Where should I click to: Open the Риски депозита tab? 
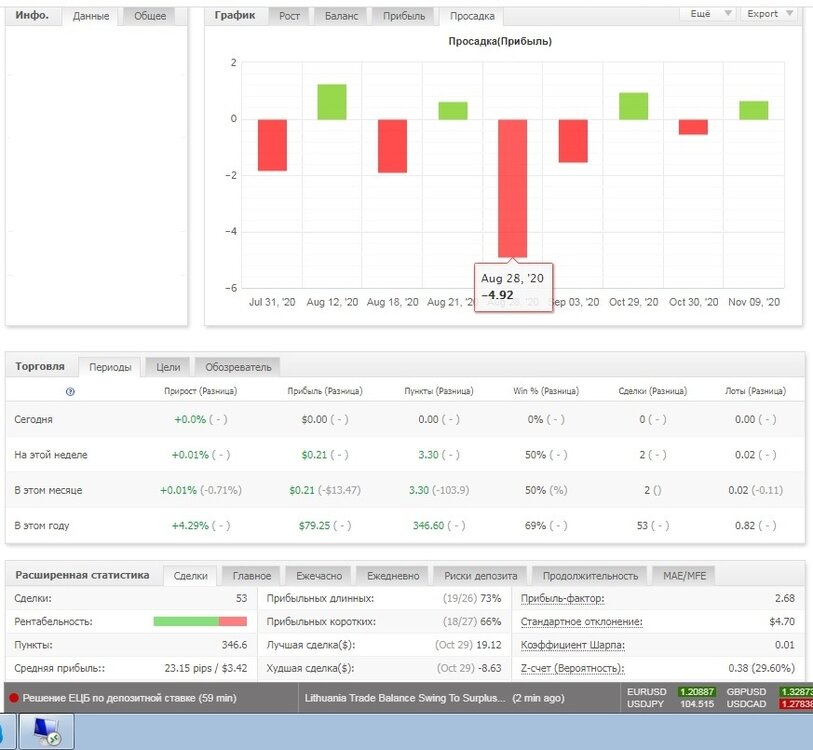[481, 576]
